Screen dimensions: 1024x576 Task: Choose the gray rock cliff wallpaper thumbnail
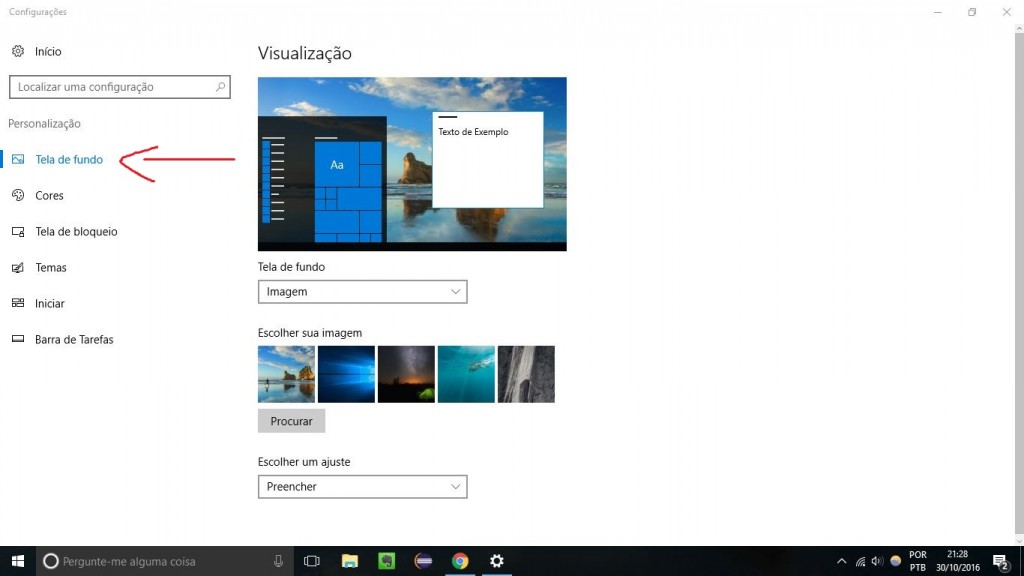coord(526,374)
